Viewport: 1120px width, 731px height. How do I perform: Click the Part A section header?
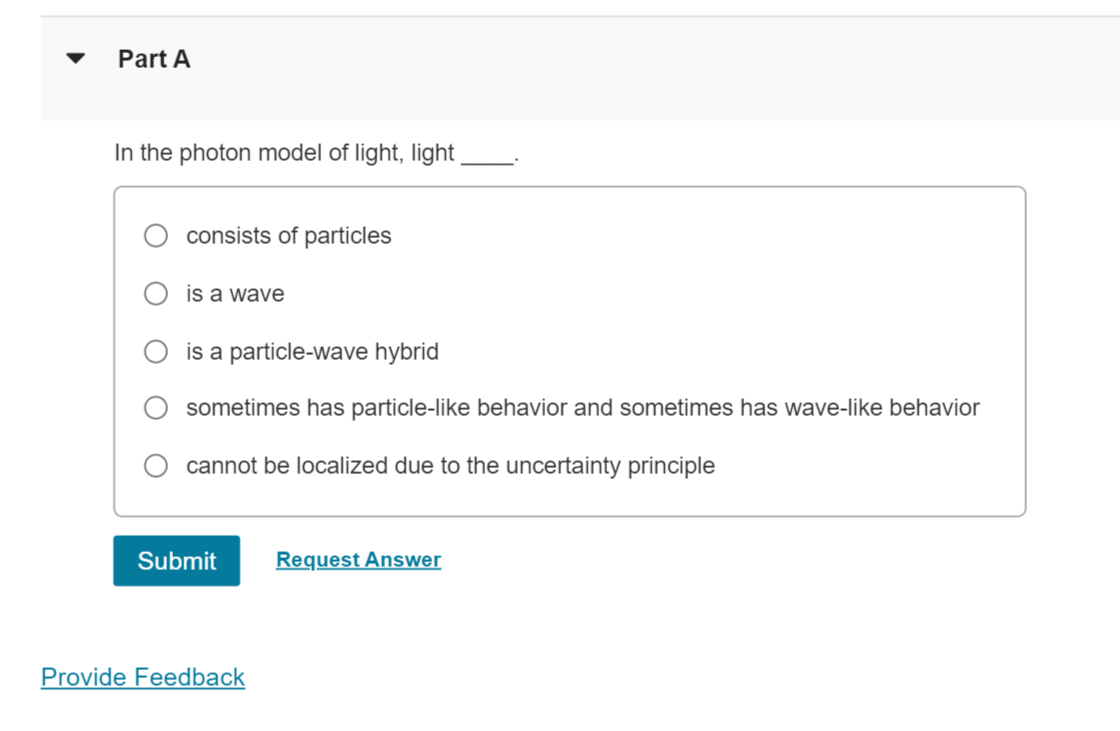click(153, 59)
